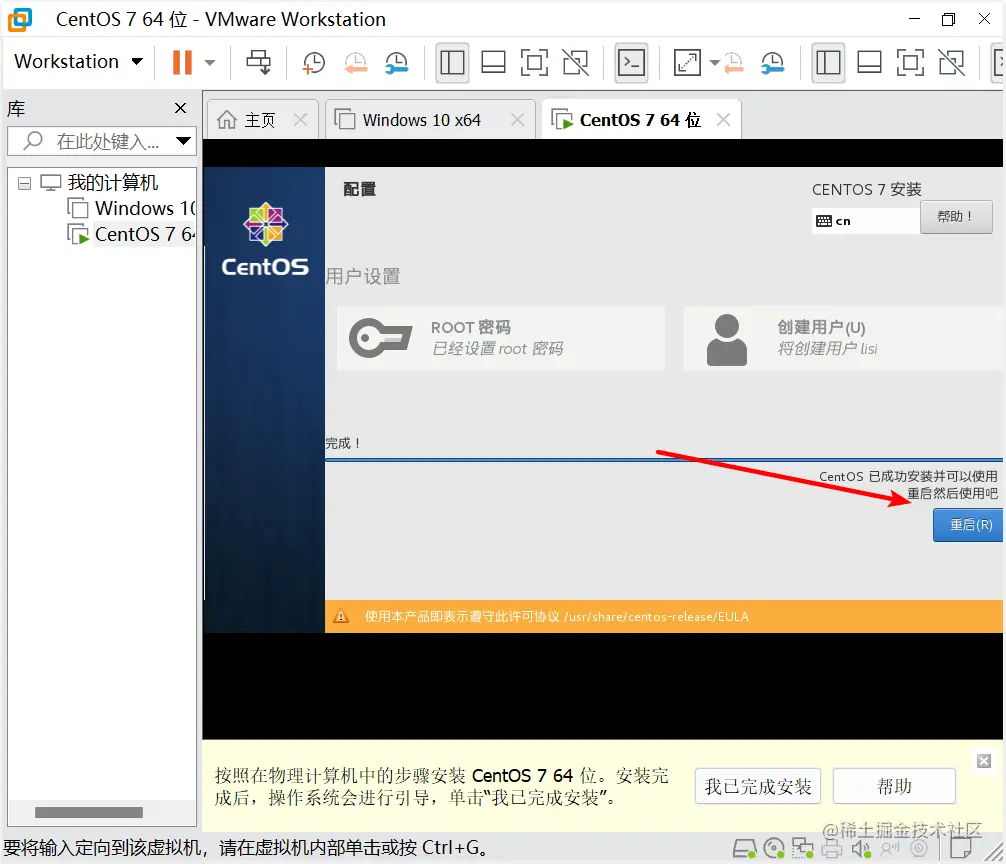Click the installation progress bar under 完成！
Viewport: 1006px width, 864px height.
coord(663,460)
